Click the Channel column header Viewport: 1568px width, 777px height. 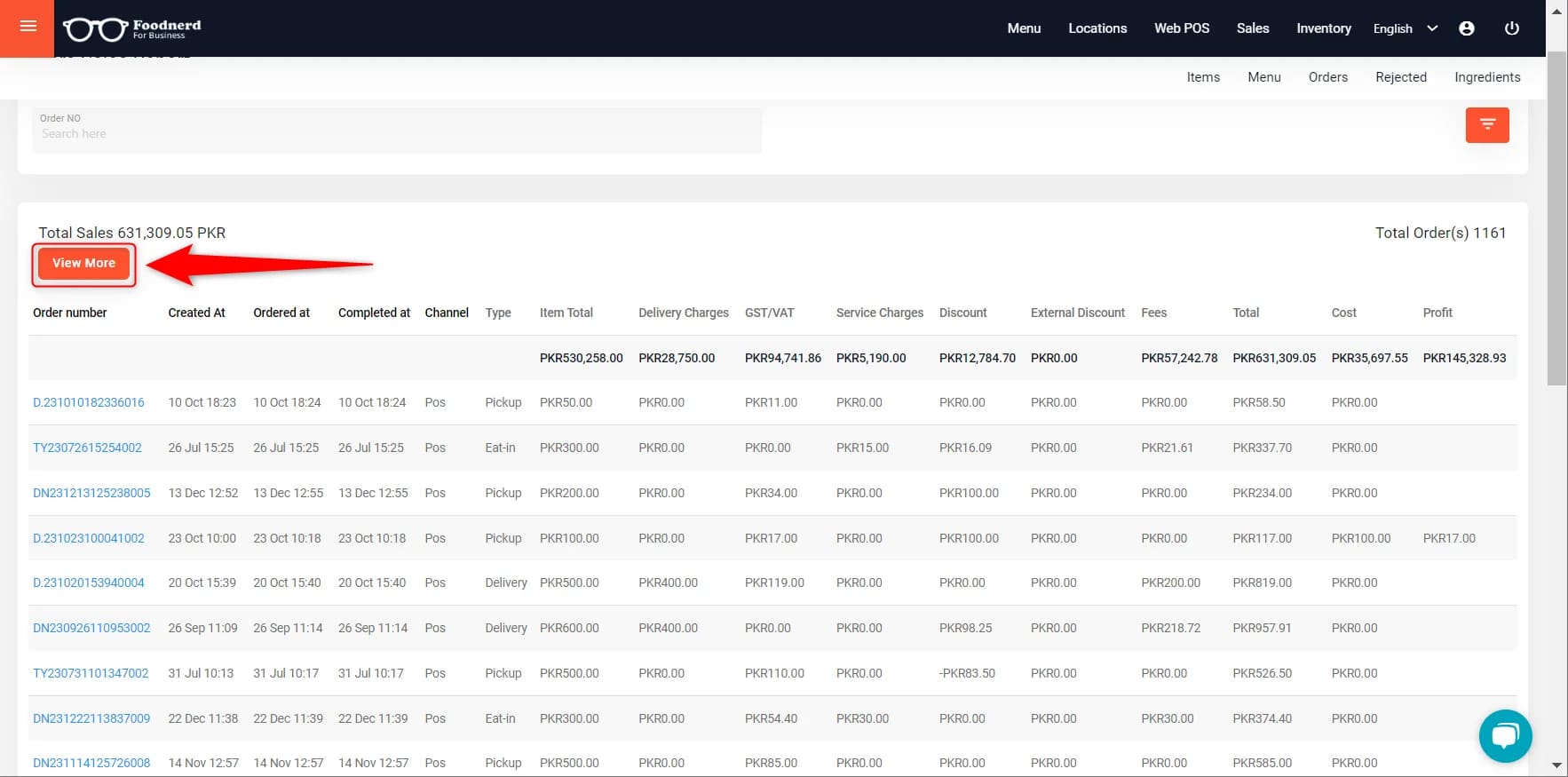447,313
